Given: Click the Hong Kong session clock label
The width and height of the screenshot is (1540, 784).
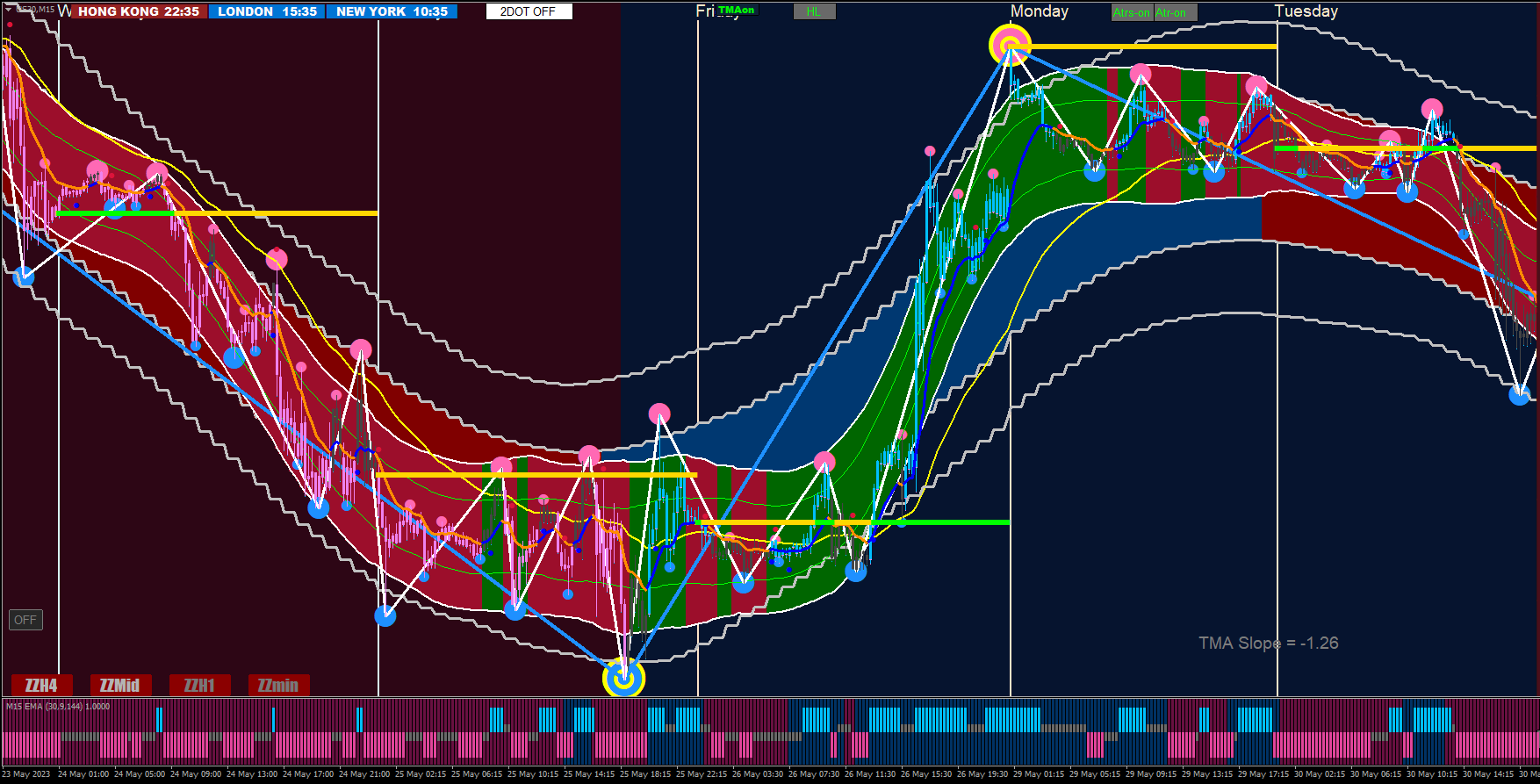Looking at the screenshot, I should pos(139,11).
